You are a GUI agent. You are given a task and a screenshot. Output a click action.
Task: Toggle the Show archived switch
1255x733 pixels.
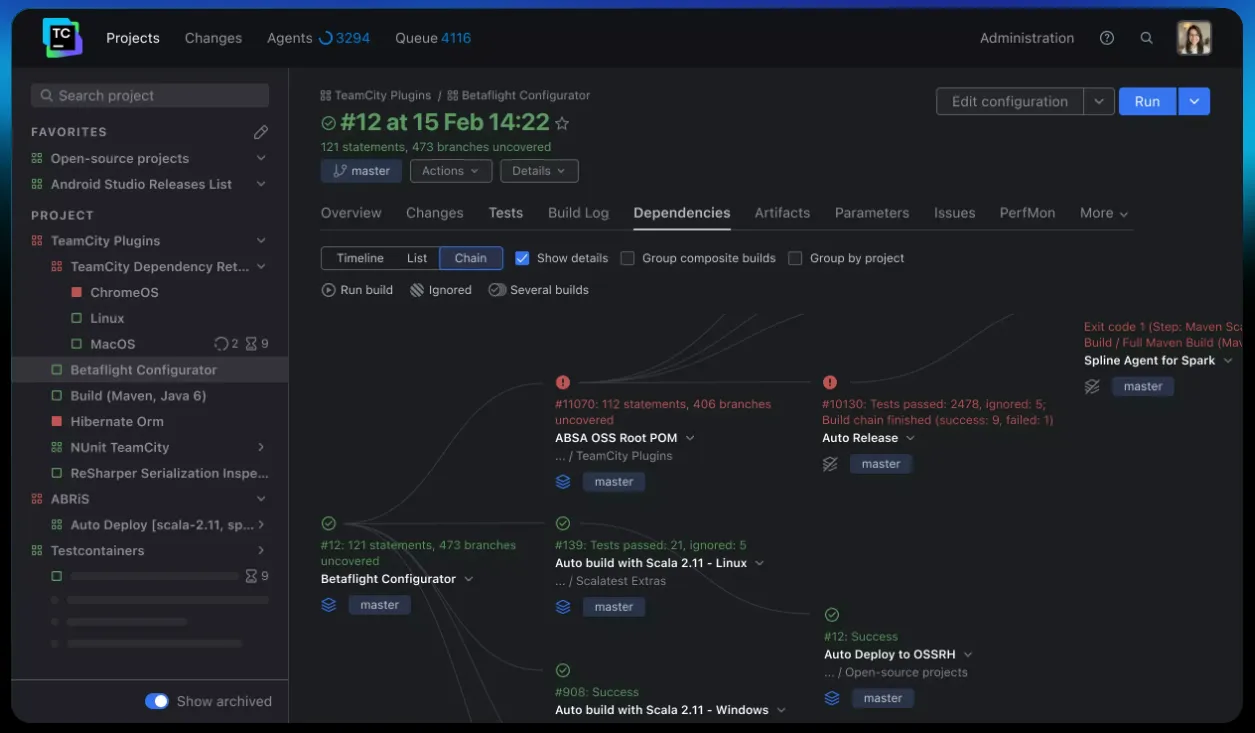(157, 701)
